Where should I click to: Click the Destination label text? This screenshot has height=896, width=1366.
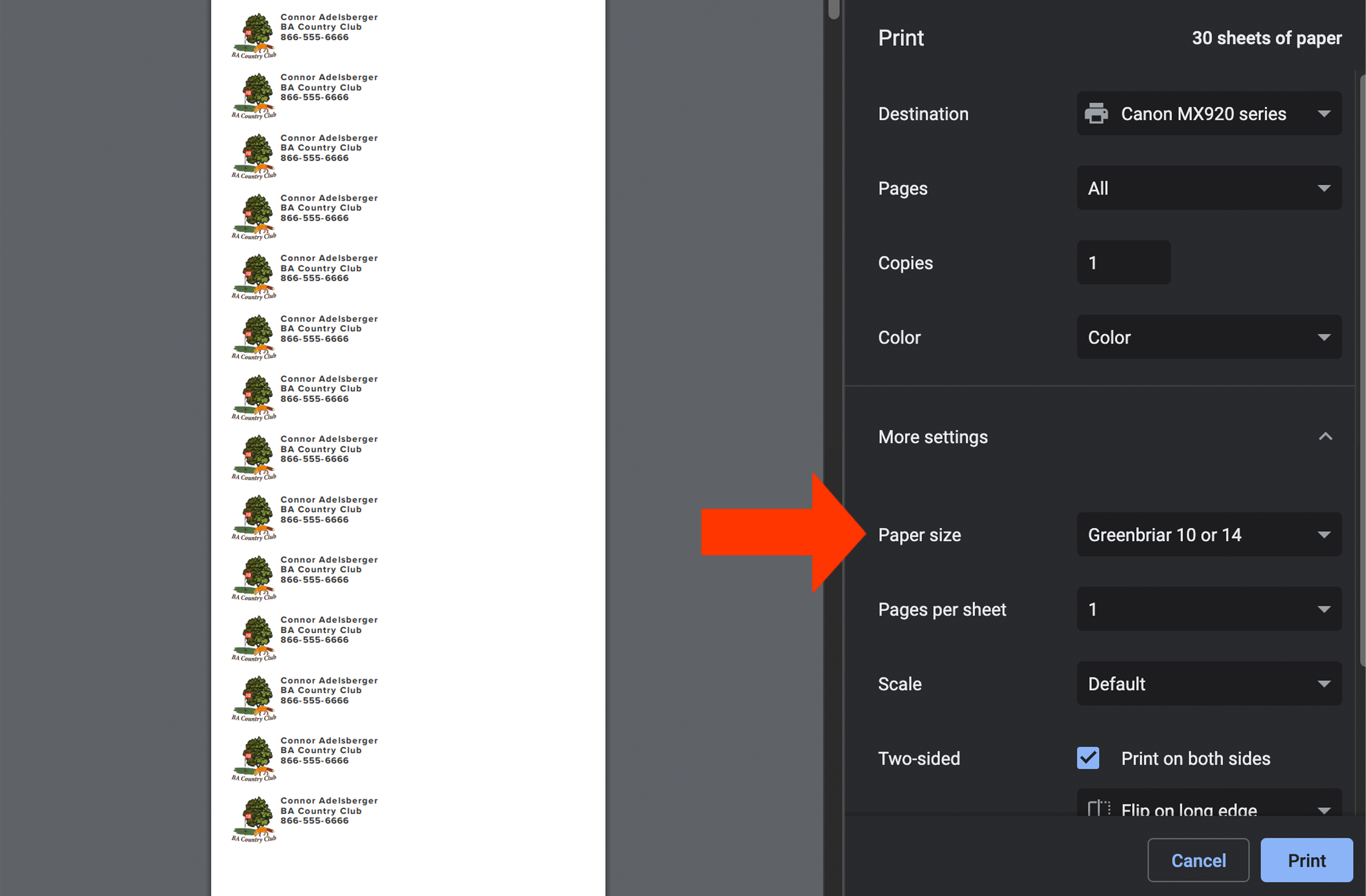[923, 113]
